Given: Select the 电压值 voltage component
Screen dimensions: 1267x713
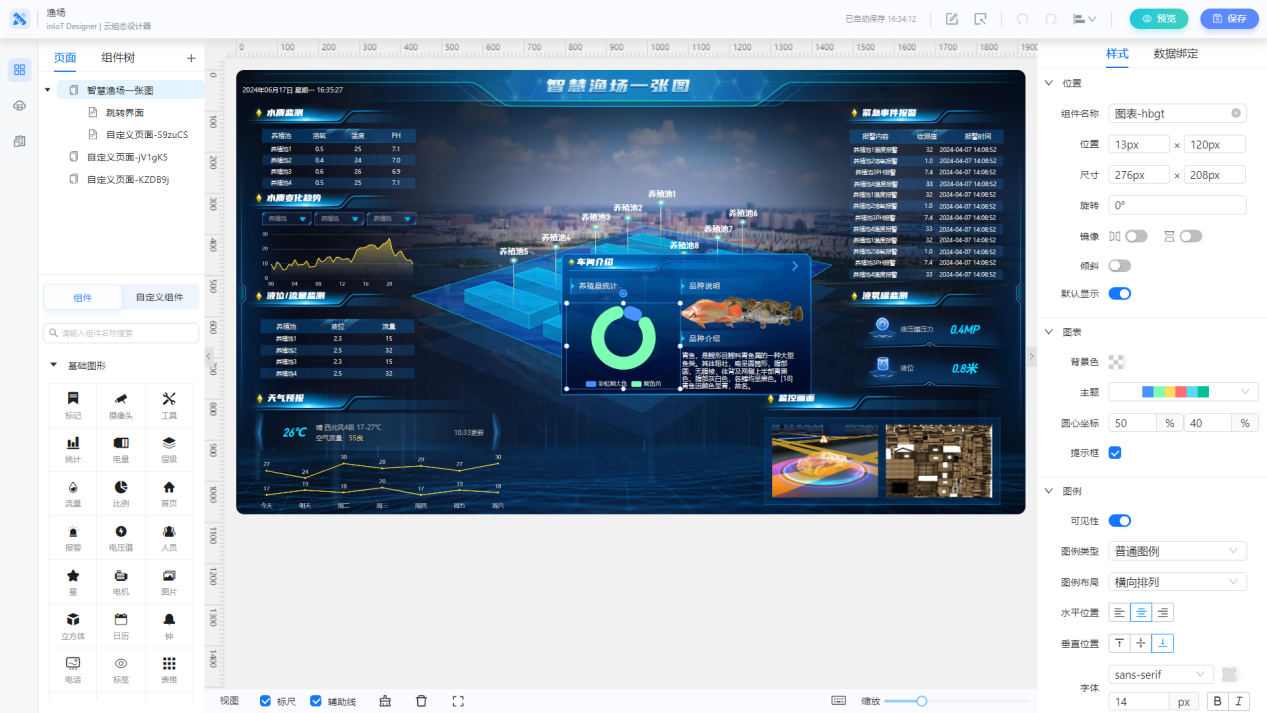Looking at the screenshot, I should (x=121, y=537).
